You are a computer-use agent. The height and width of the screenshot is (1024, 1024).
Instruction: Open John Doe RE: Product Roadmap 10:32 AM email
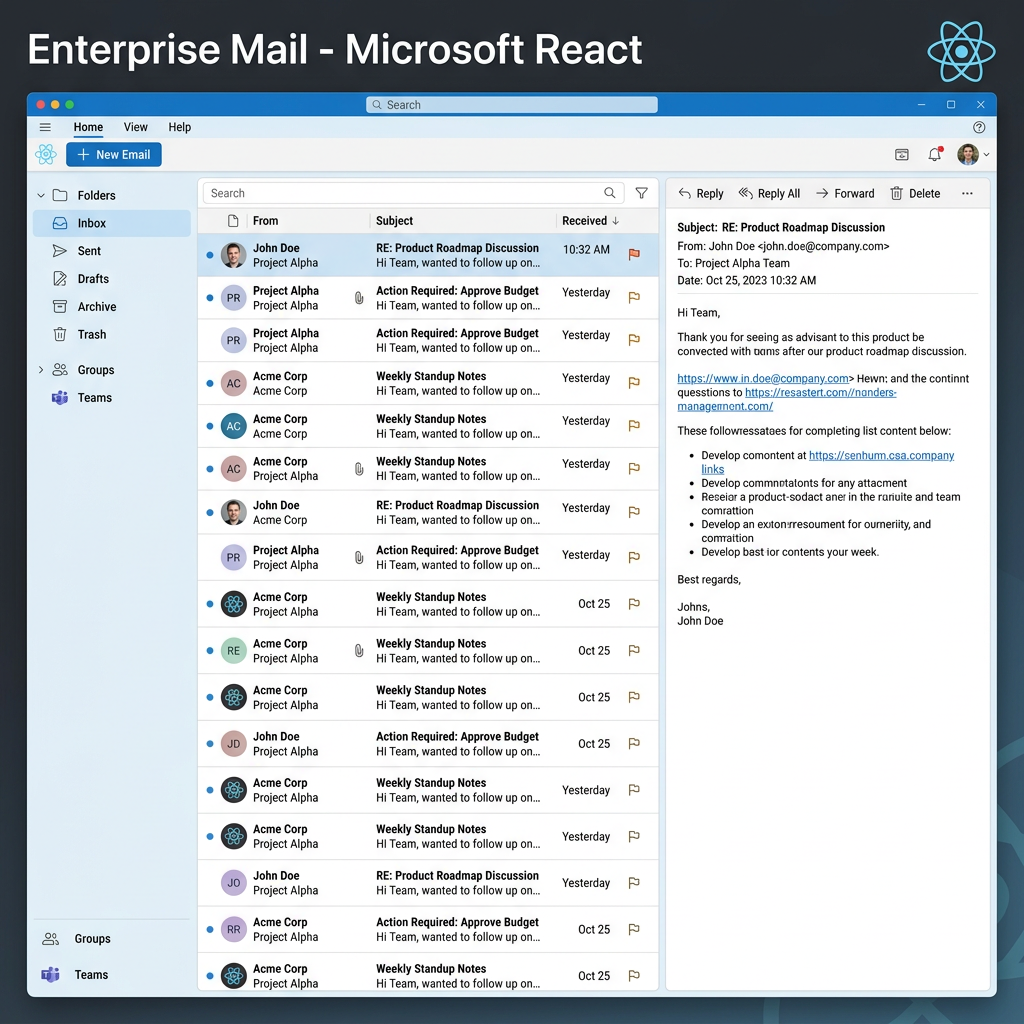[x=428, y=255]
